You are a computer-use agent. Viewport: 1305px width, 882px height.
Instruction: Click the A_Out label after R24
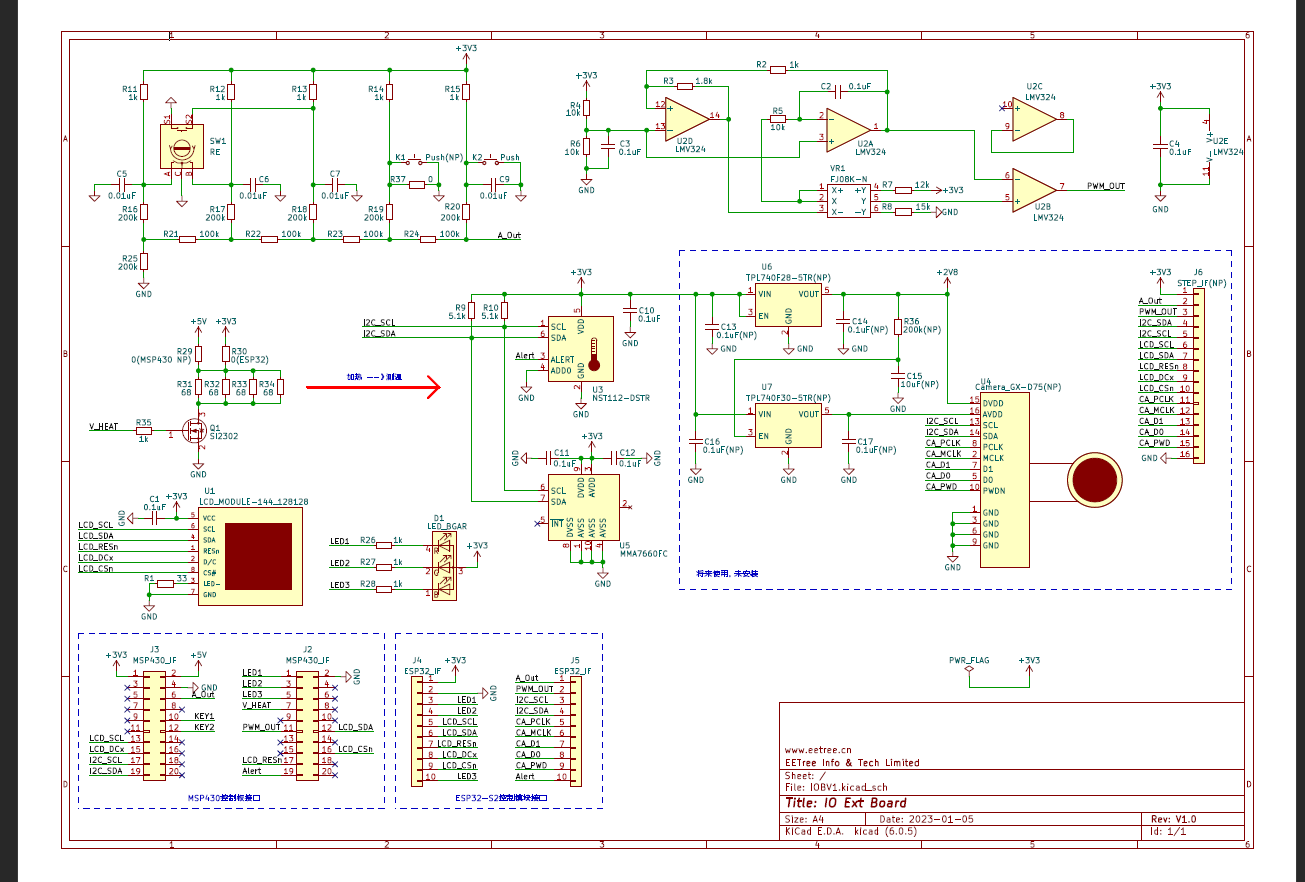(x=509, y=236)
